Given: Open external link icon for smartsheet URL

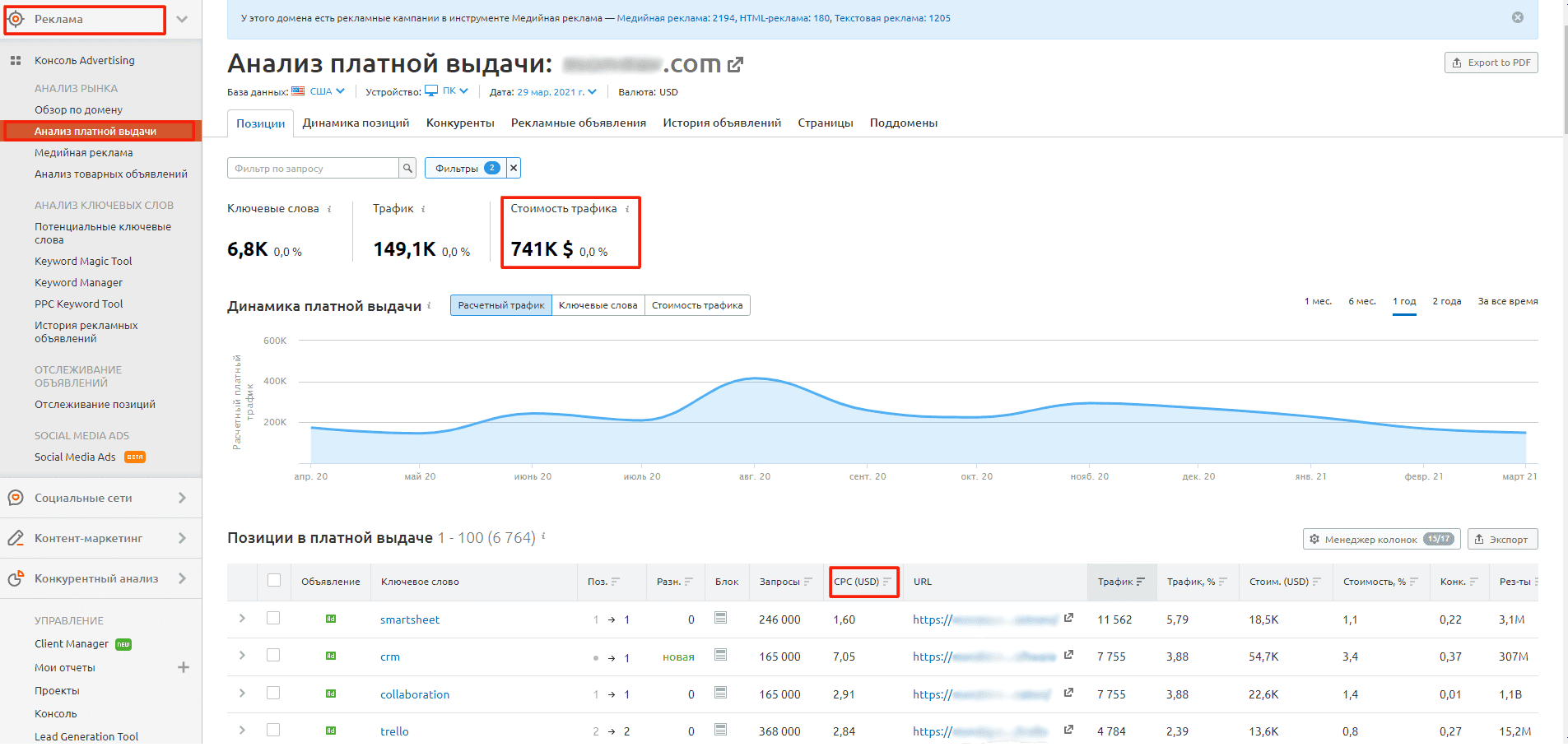Looking at the screenshot, I should [1068, 618].
